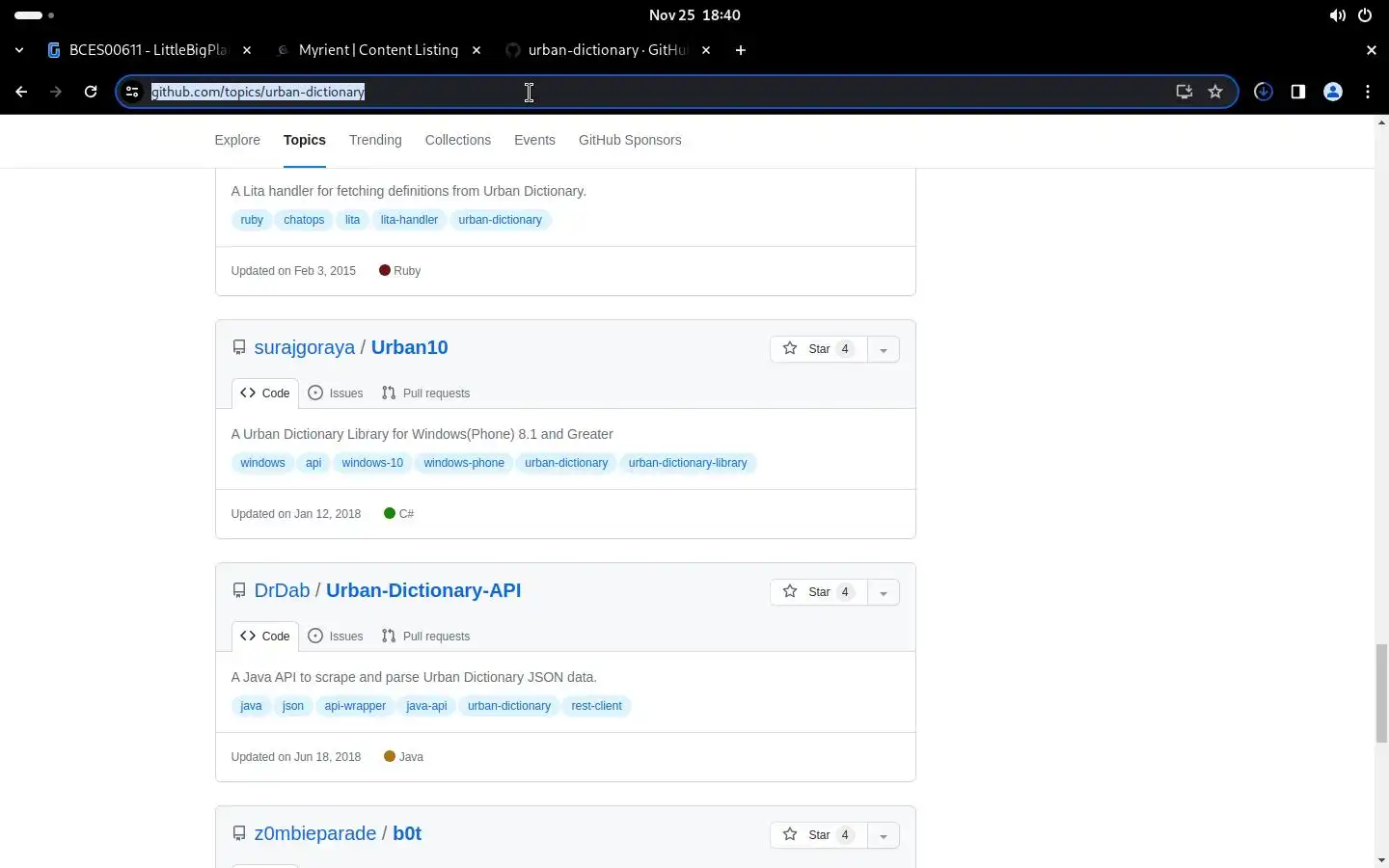
Task: Select the ruby topic tag
Action: [252, 220]
